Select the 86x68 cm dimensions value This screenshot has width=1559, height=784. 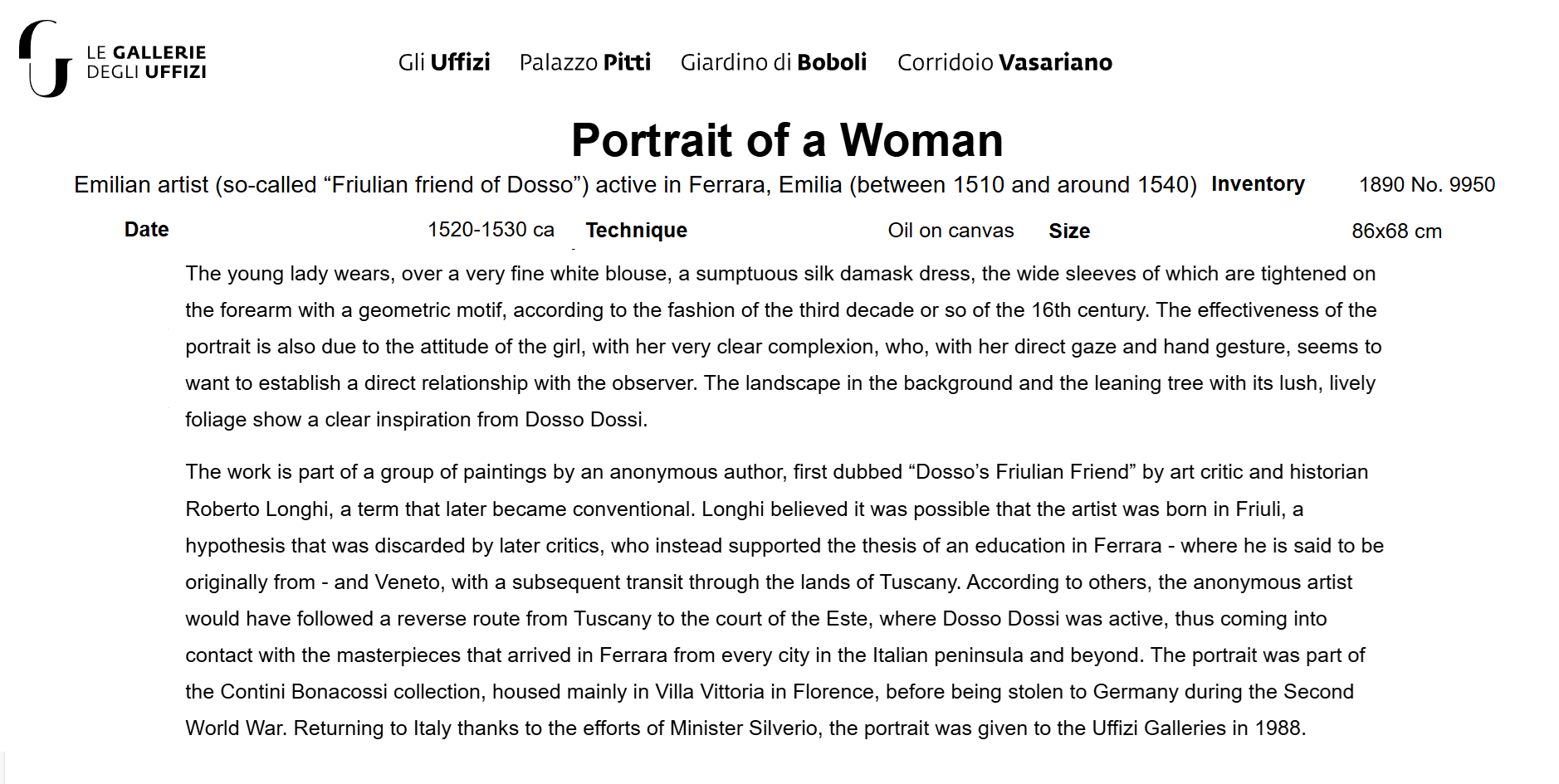point(1396,231)
